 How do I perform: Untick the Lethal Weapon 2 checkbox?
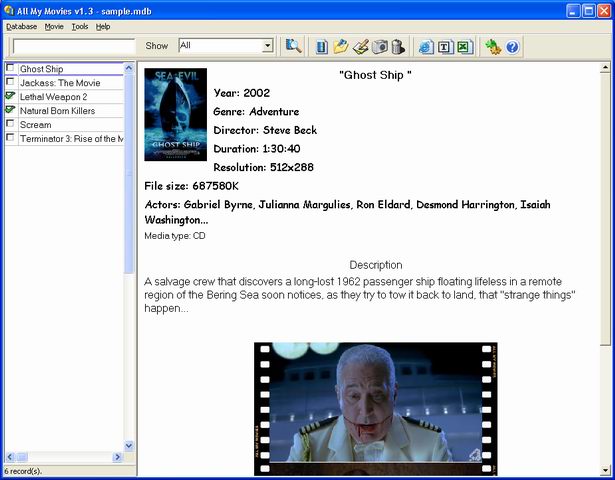[10, 95]
